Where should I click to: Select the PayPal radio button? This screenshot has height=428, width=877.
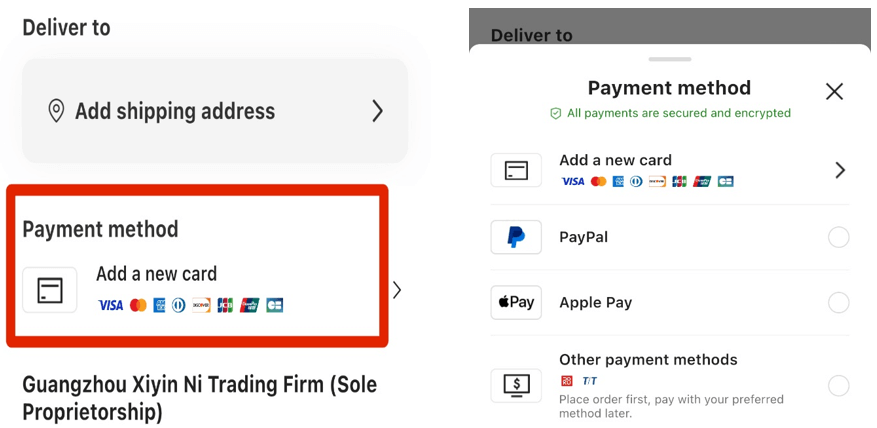[x=839, y=237]
